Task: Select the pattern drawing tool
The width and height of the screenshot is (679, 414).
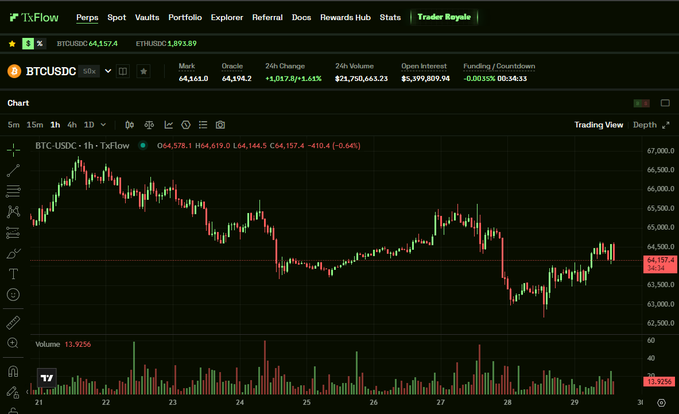Action: [x=13, y=212]
